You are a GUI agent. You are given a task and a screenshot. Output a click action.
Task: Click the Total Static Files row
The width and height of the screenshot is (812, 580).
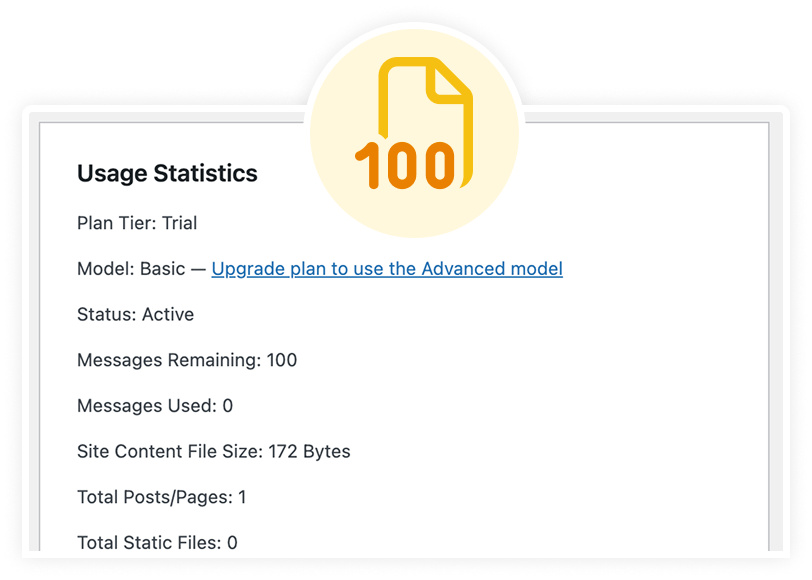[156, 542]
